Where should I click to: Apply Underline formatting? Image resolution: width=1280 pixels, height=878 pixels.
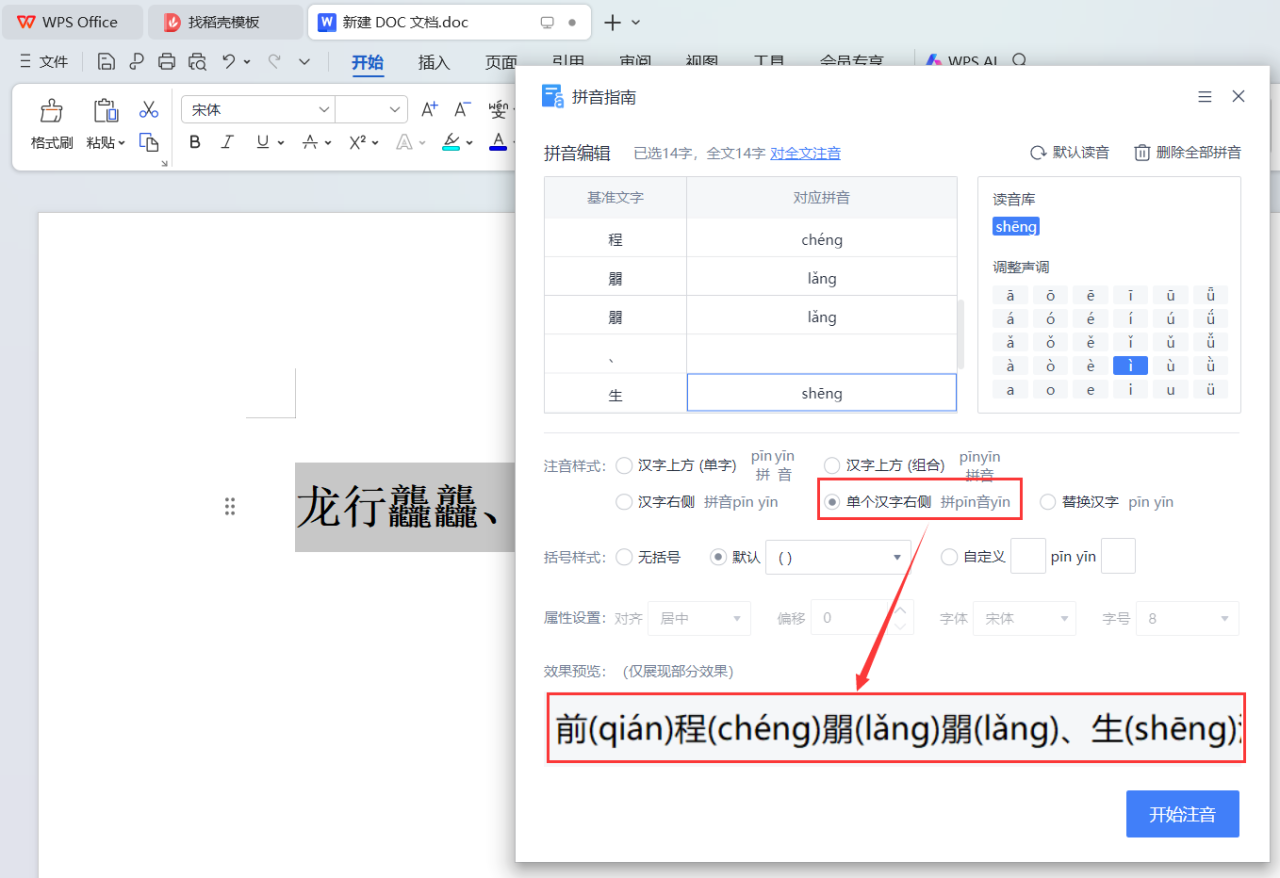tap(263, 142)
